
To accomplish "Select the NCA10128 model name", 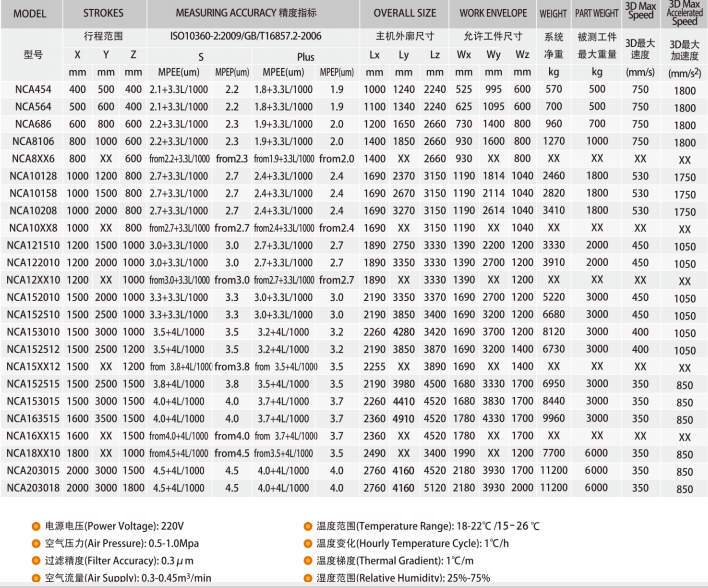I will [x=33, y=176].
